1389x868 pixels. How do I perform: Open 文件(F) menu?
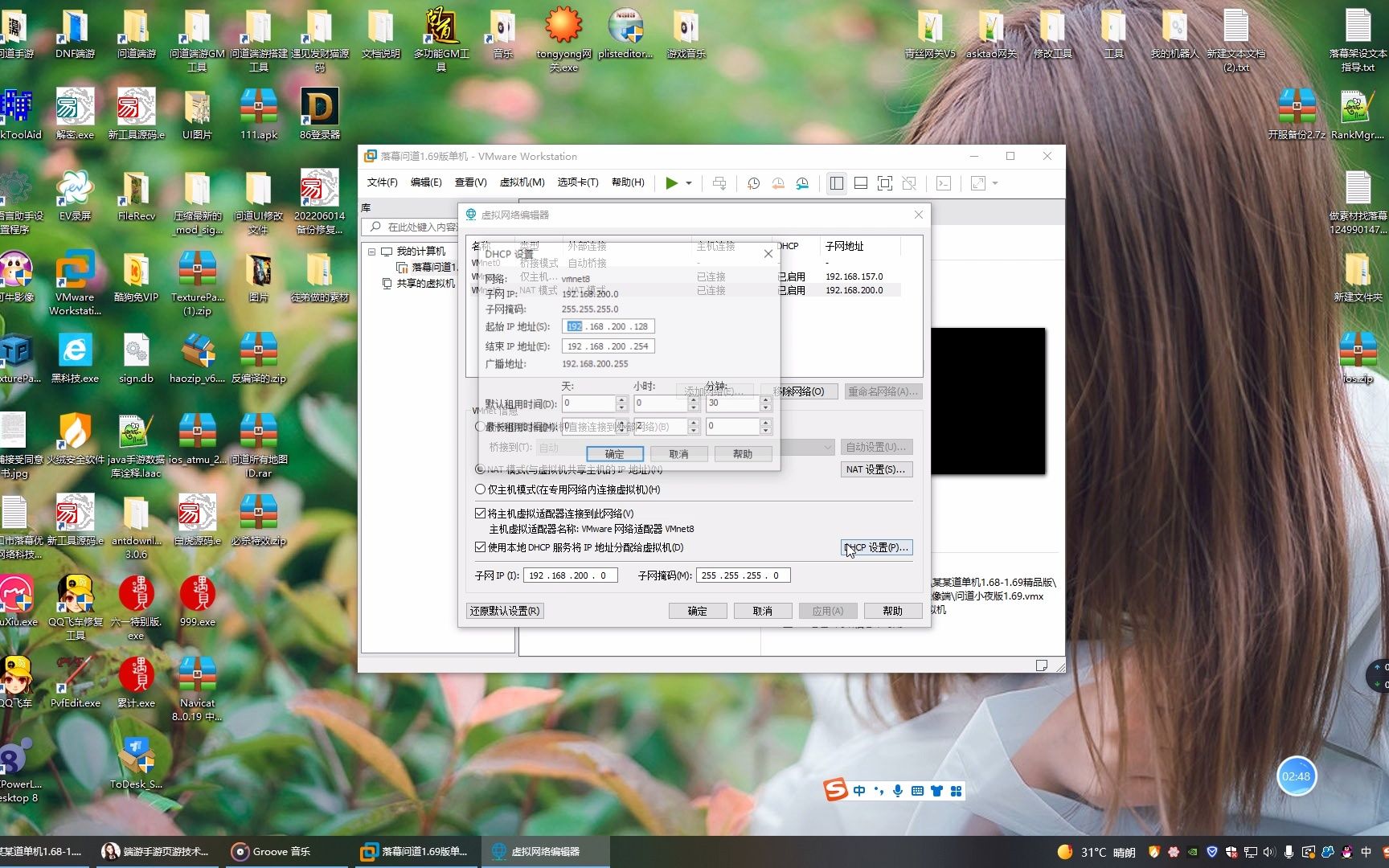pyautogui.click(x=383, y=182)
